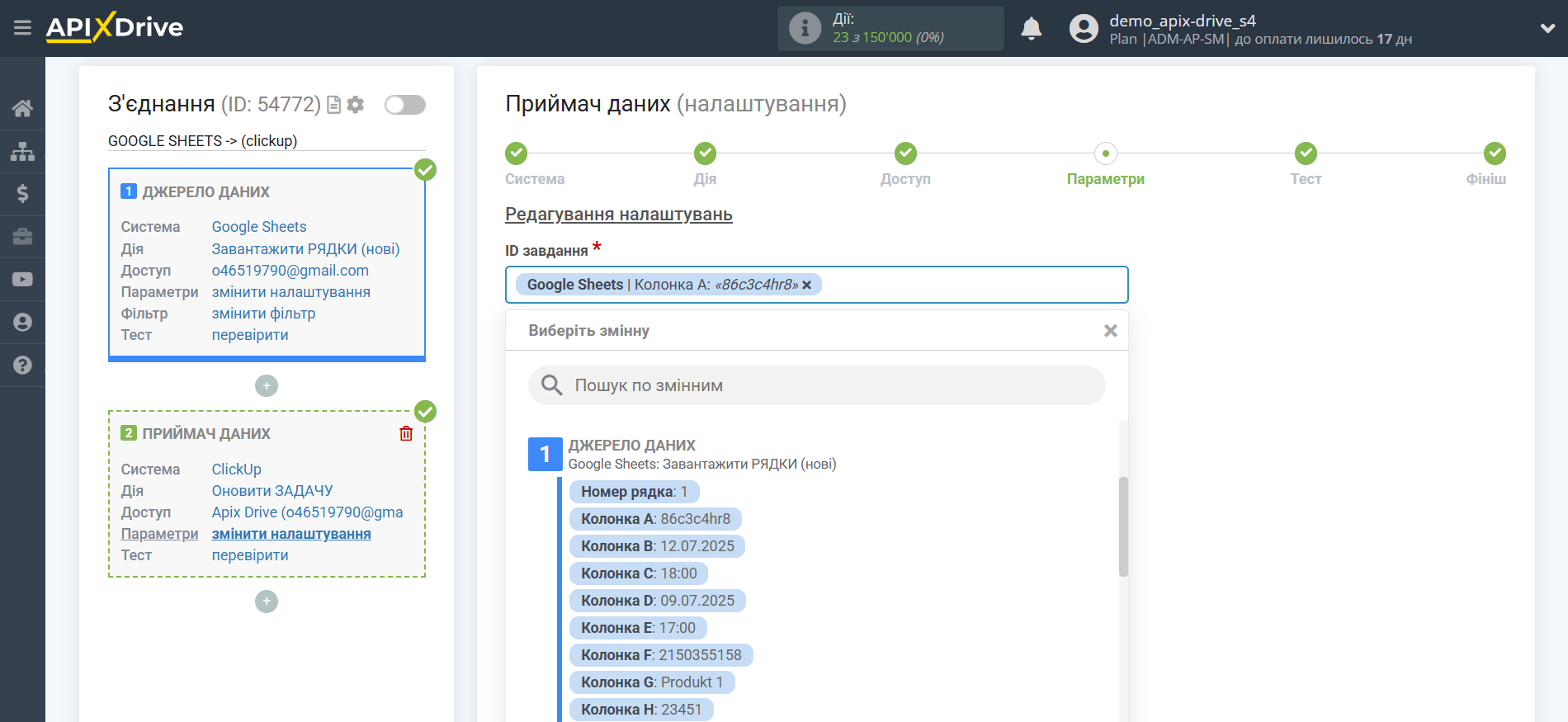Click the notifications bell icon
The height and width of the screenshot is (722, 1568).
pos(1031,29)
